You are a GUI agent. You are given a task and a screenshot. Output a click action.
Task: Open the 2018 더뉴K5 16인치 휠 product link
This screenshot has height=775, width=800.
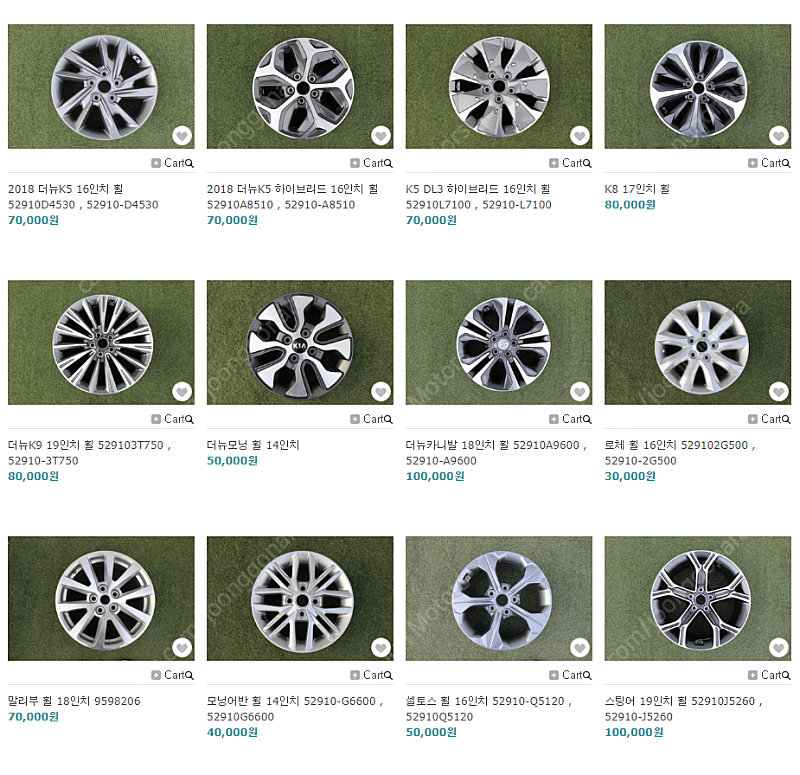pos(66,189)
